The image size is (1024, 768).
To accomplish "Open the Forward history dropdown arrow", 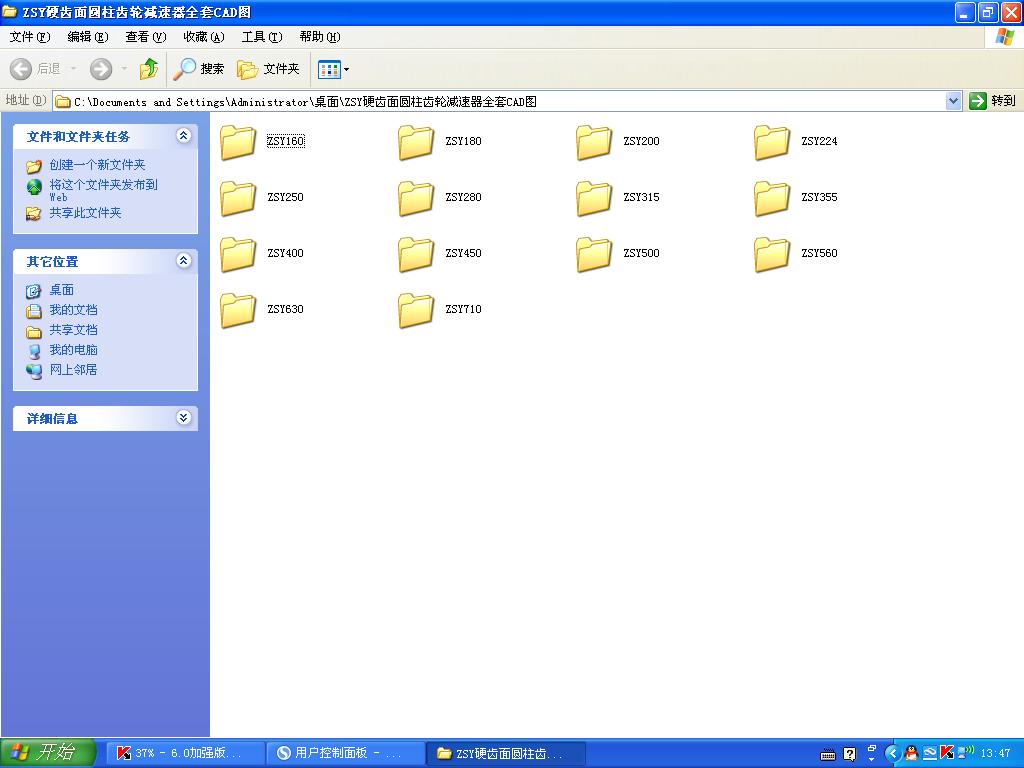I will [124, 69].
